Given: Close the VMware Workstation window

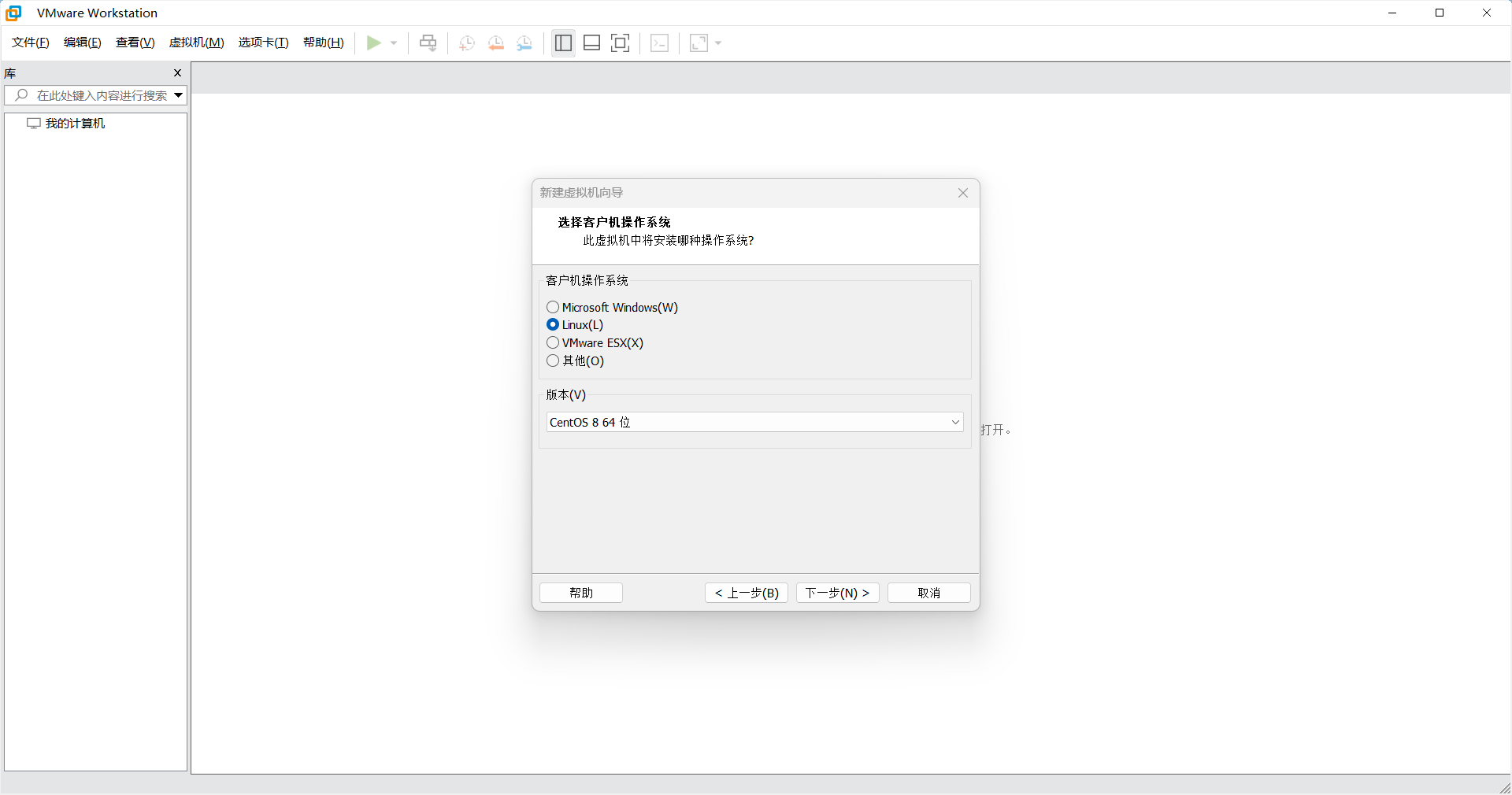Looking at the screenshot, I should (1487, 13).
